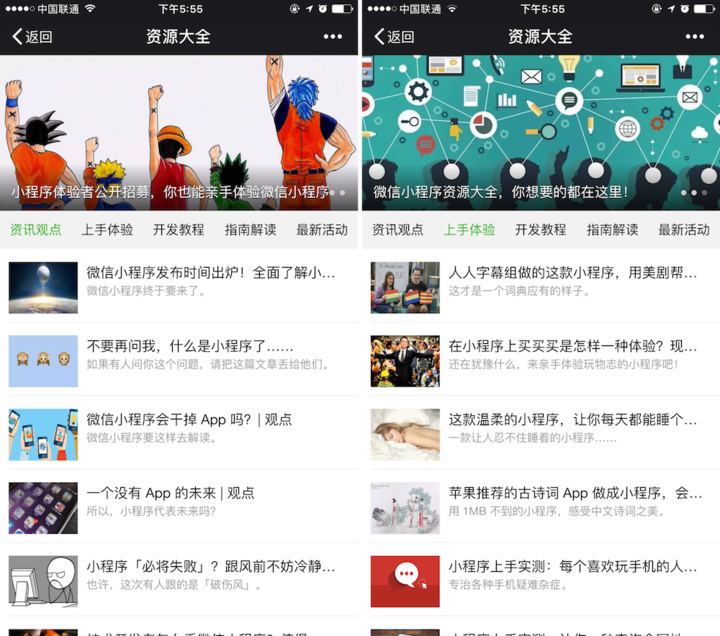The width and height of the screenshot is (720, 636).
Task: Select 开发教程 tab in left screen
Action: [179, 230]
